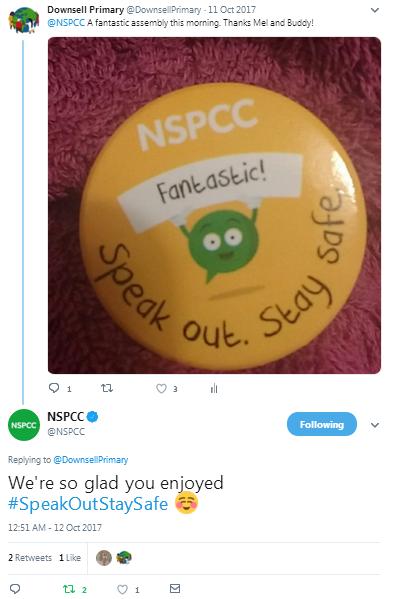
Task: Reply to the Downsell Primary tweet
Action: [x=54, y=388]
